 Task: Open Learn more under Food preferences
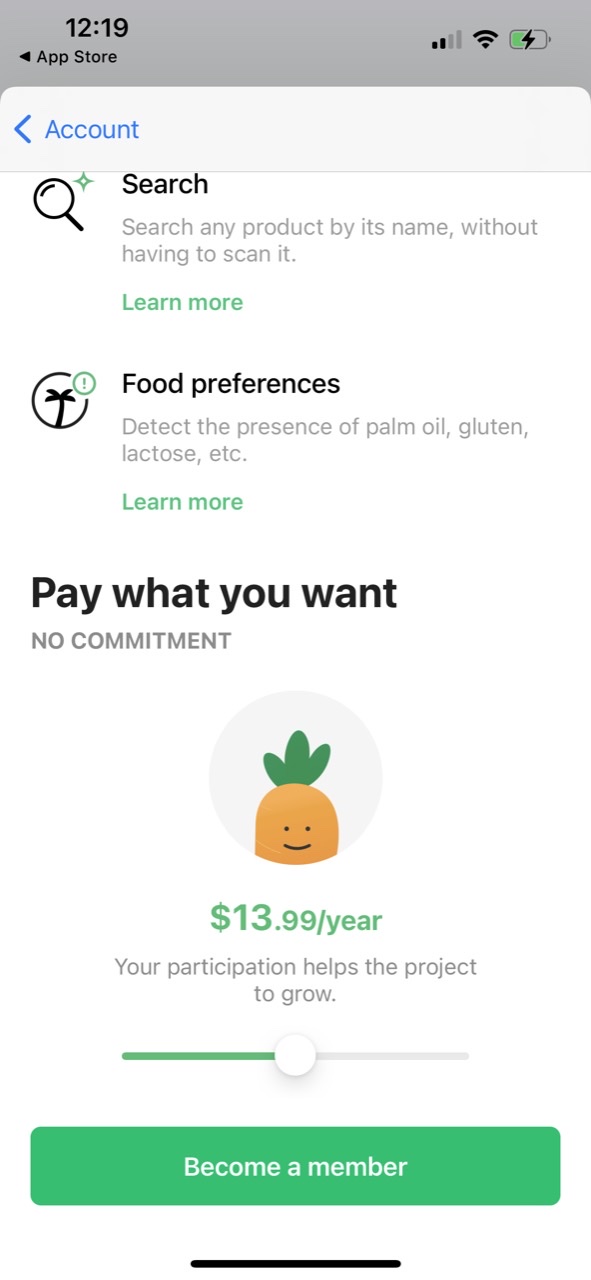pos(182,501)
